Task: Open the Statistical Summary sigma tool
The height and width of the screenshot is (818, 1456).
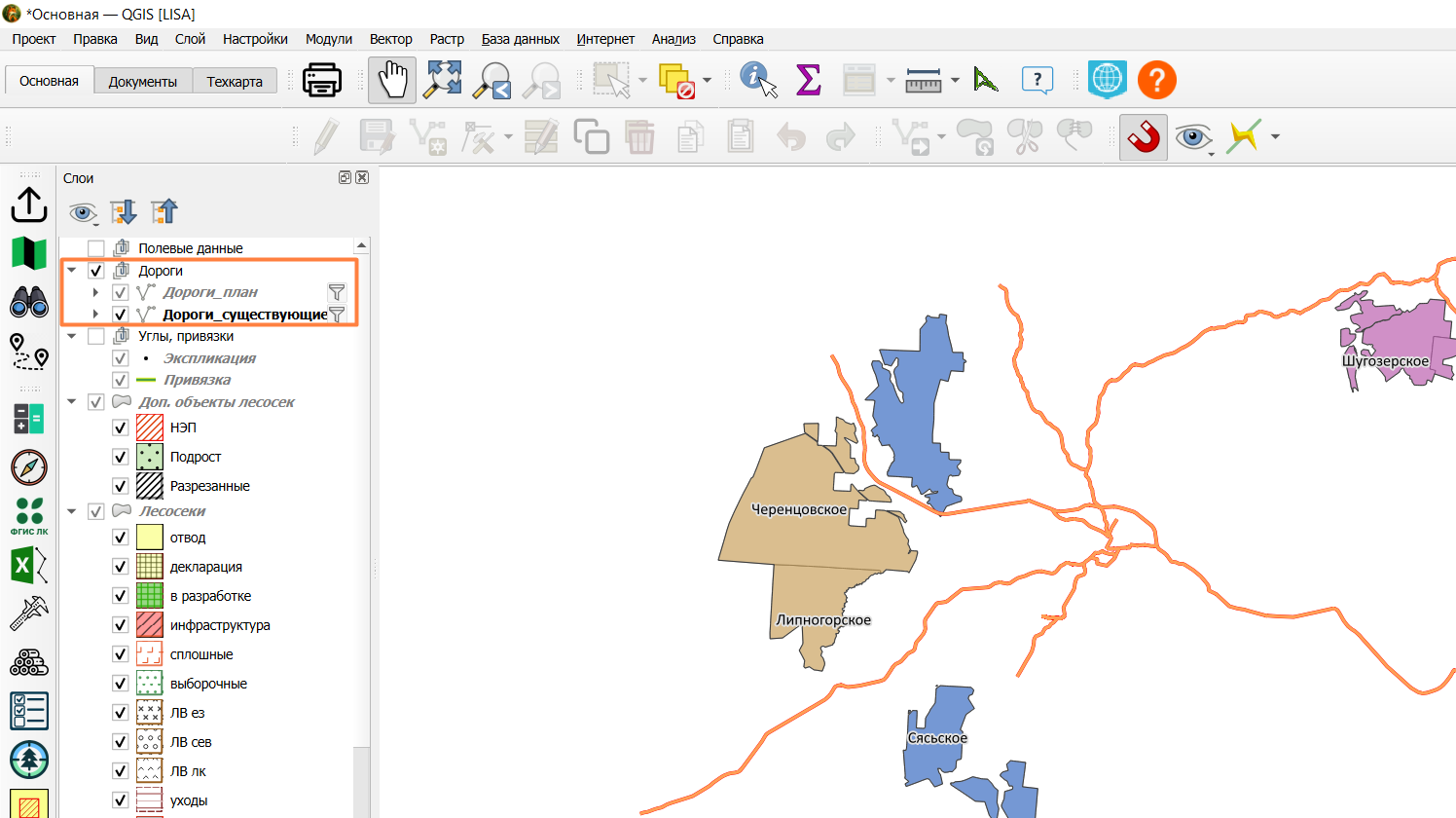Action: pos(809,80)
